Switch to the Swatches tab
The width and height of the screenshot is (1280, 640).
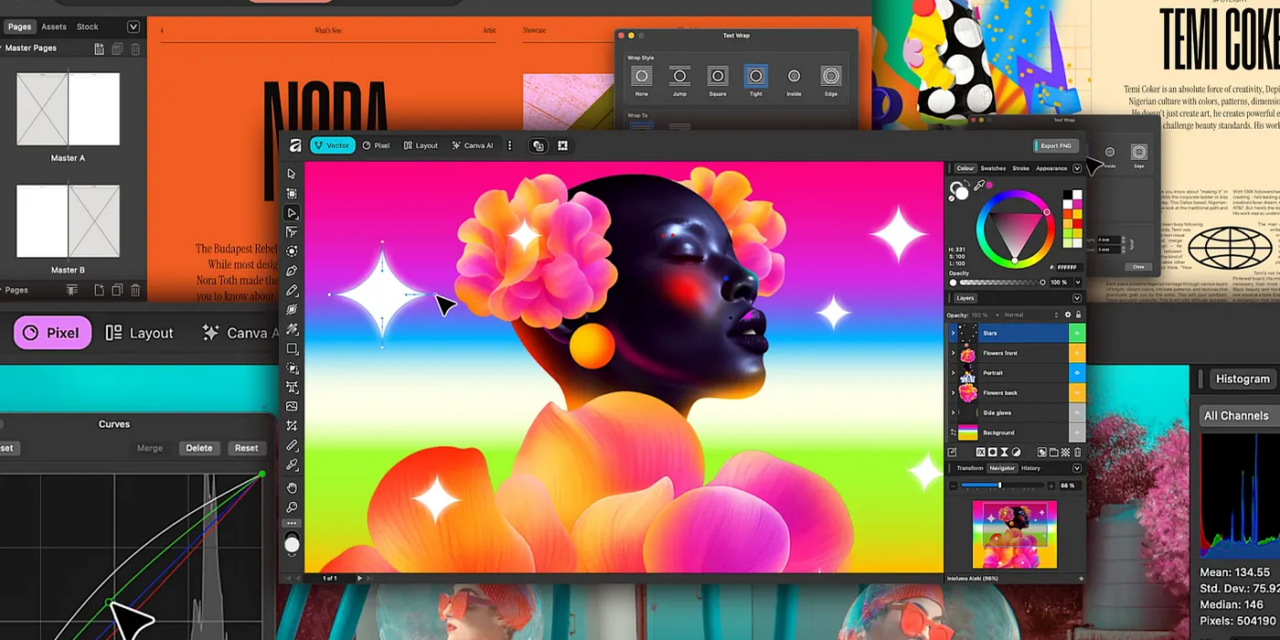[995, 168]
